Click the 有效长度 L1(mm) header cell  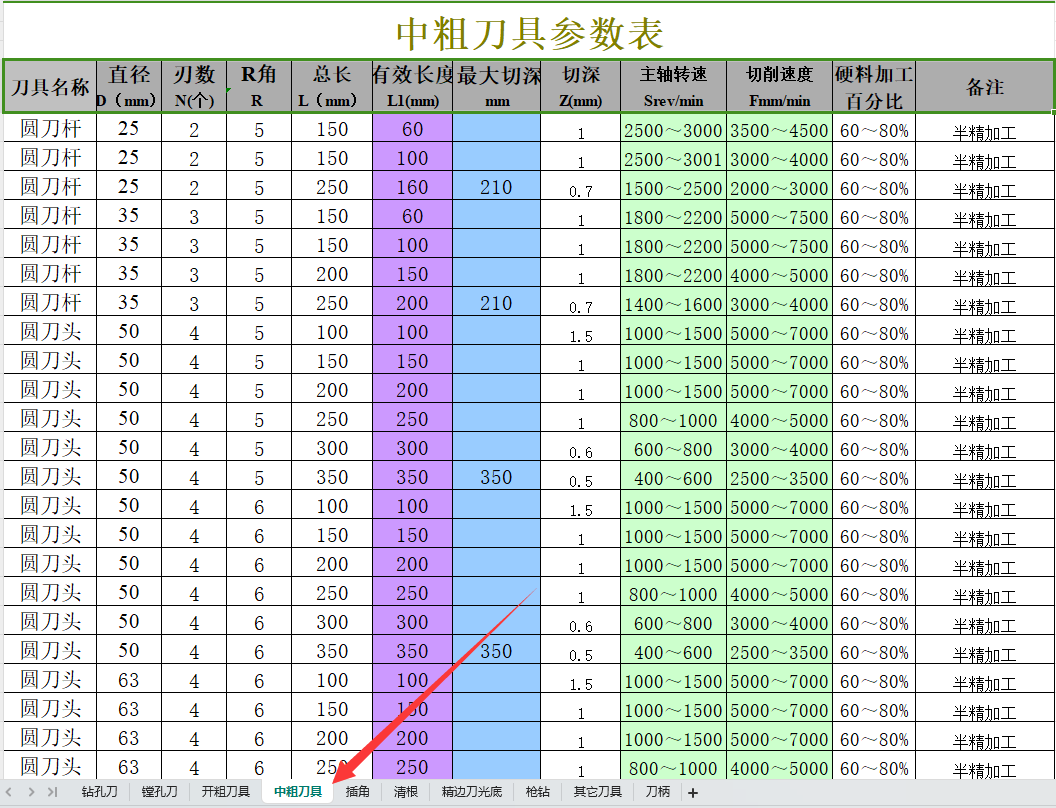[412, 87]
